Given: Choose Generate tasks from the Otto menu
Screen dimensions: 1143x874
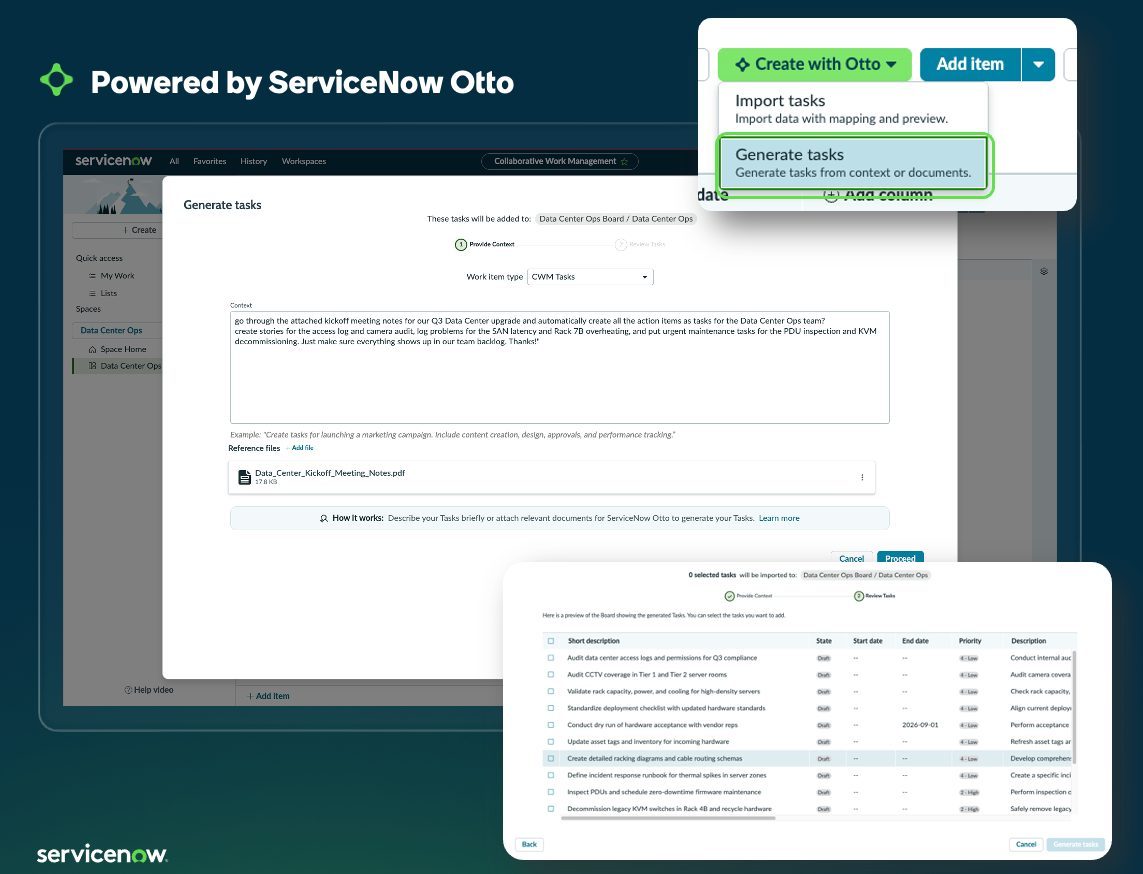Looking at the screenshot, I should click(853, 163).
